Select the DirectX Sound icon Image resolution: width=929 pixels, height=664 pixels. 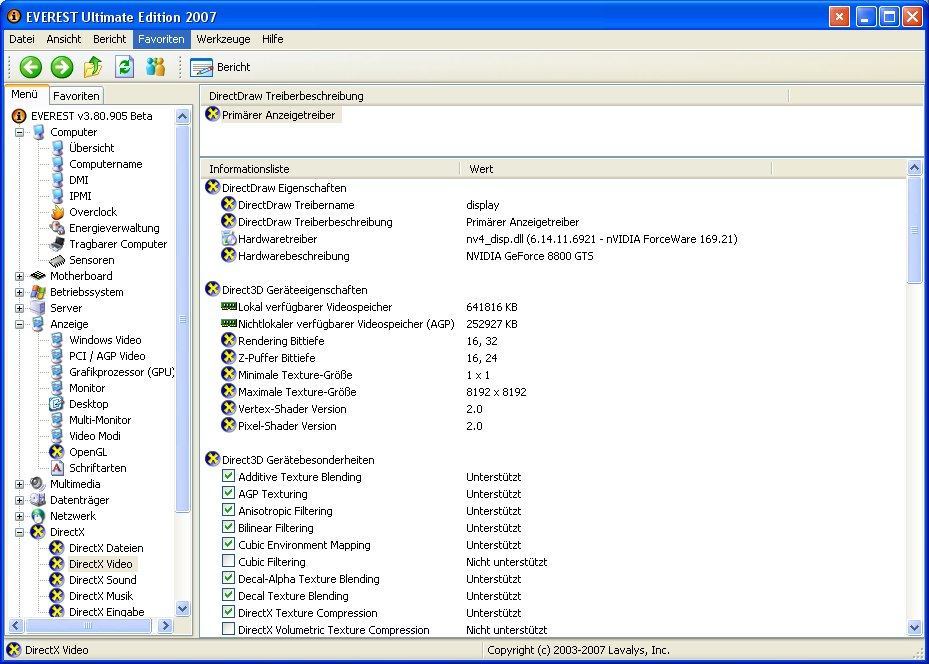tap(57, 580)
